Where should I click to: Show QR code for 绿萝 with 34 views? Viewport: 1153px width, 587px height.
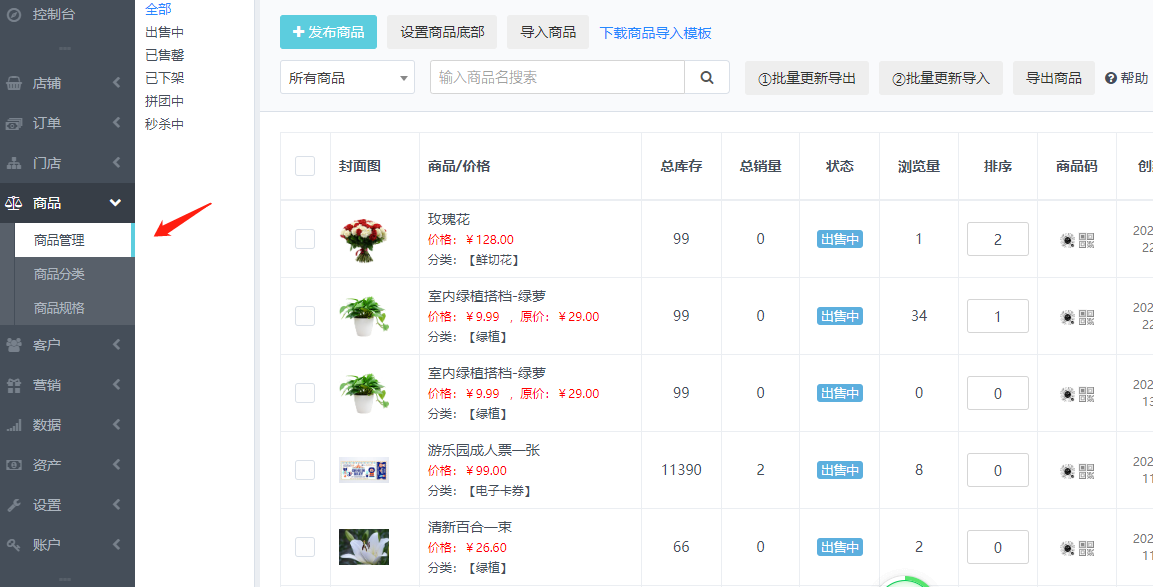[1087, 317]
